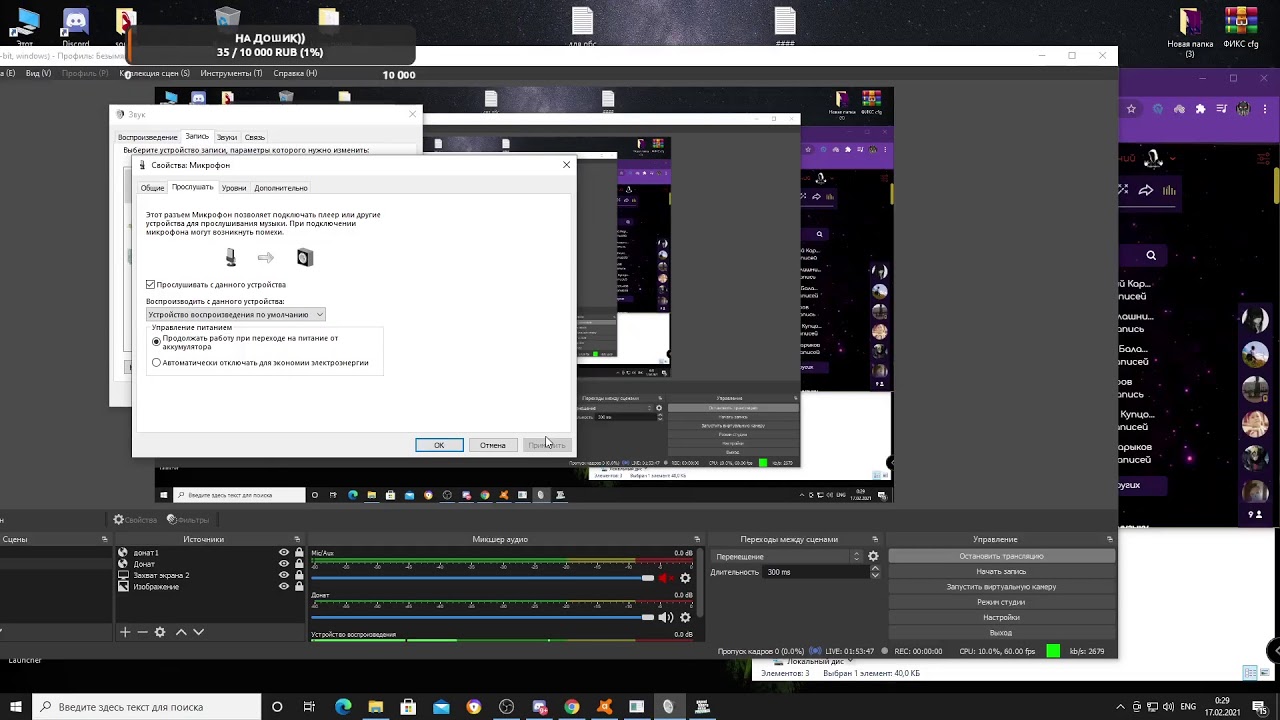This screenshot has width=1280, height=720.
Task: Click the Выход button in OBS
Action: (1001, 632)
